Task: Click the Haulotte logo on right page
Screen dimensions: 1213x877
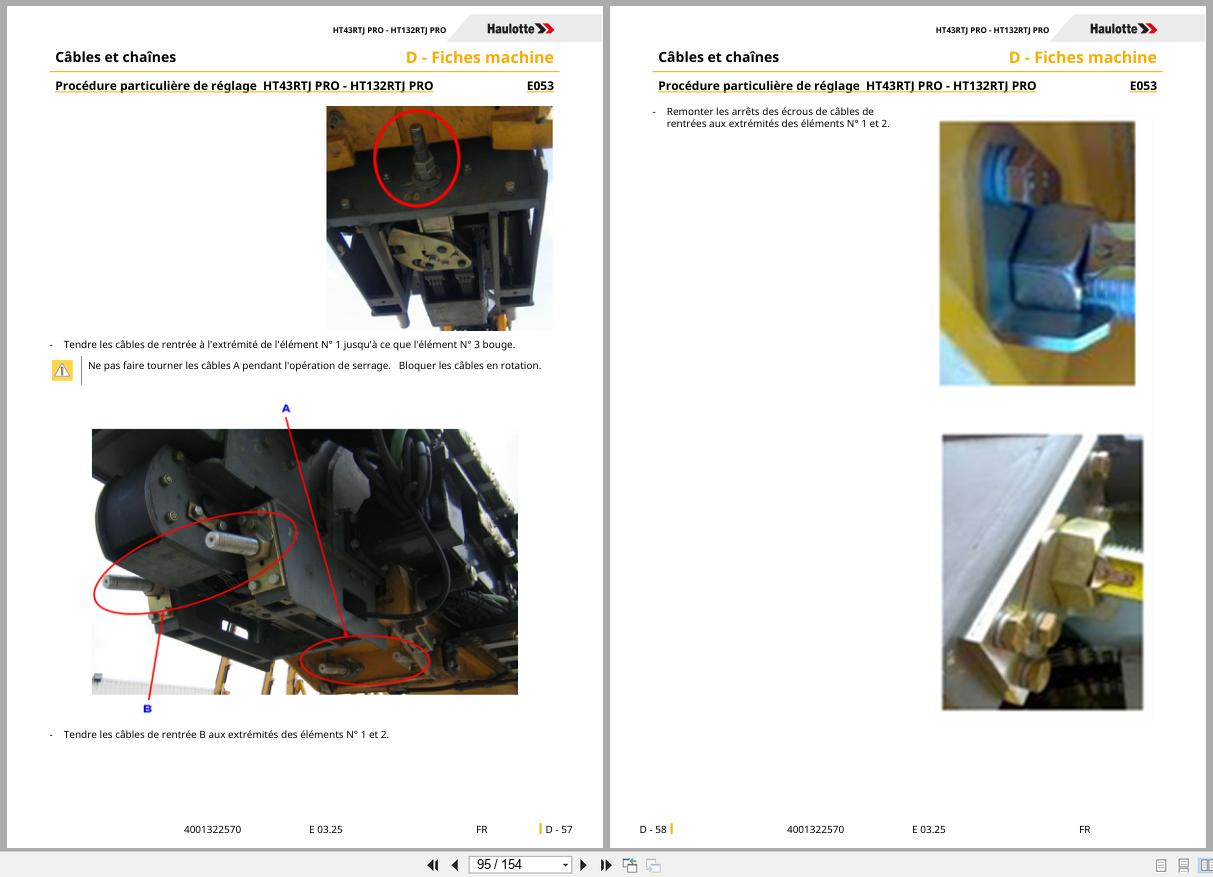Action: pos(1123,29)
